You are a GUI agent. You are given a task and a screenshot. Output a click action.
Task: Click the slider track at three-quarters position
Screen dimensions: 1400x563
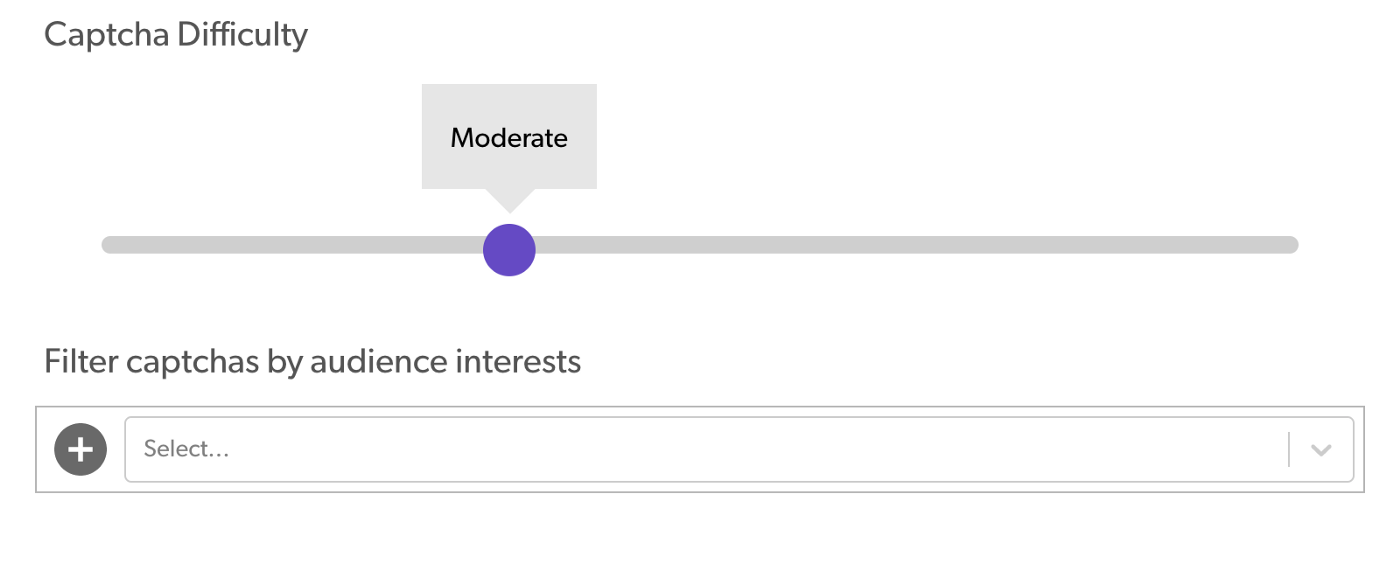[999, 245]
